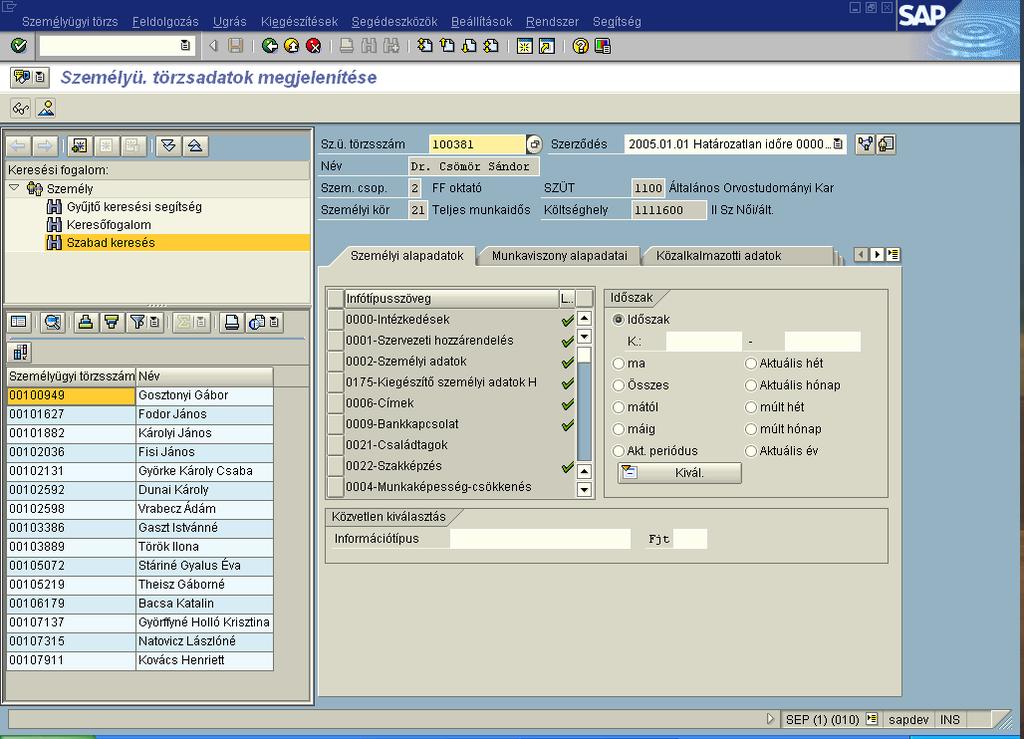Click the Sort ascending icon in list toolbar

86,322
